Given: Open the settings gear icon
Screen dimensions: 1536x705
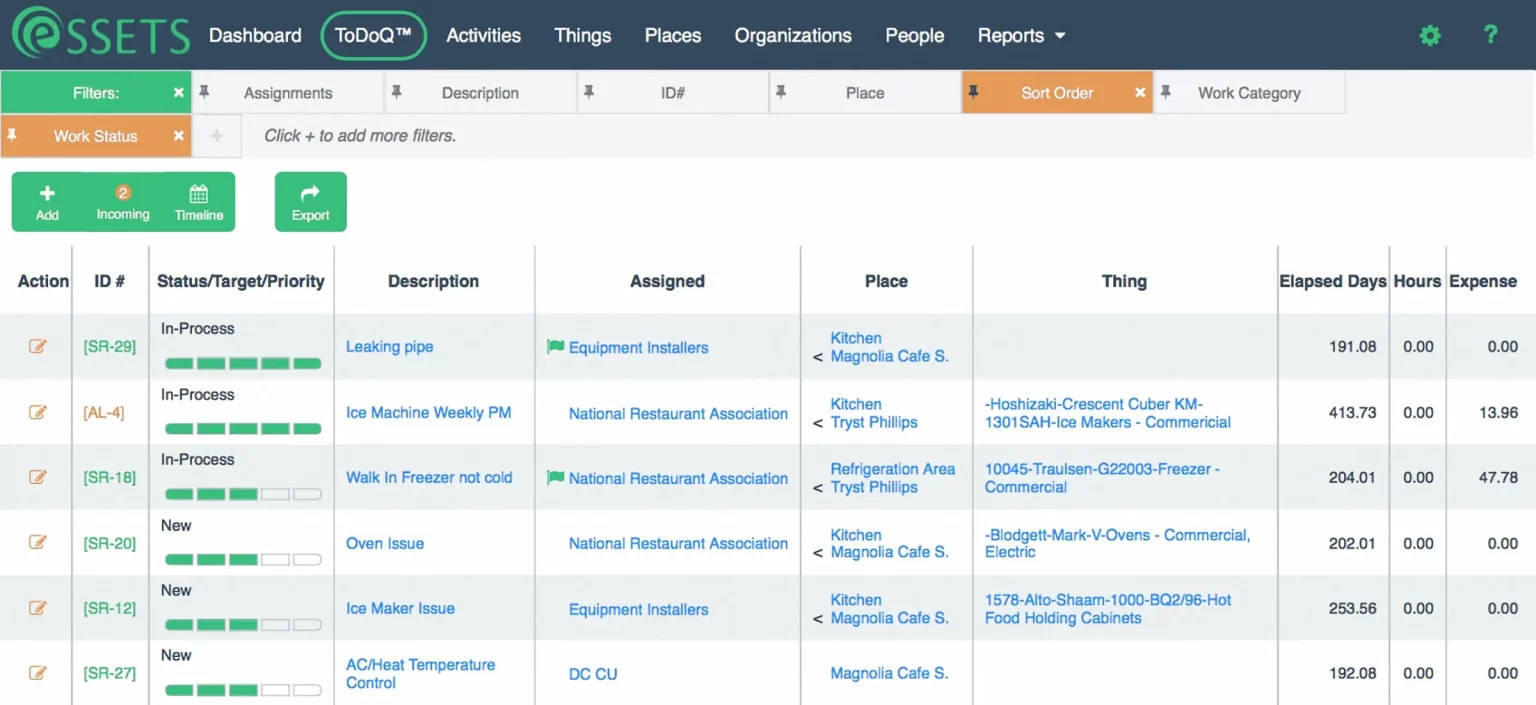Looking at the screenshot, I should coord(1430,36).
